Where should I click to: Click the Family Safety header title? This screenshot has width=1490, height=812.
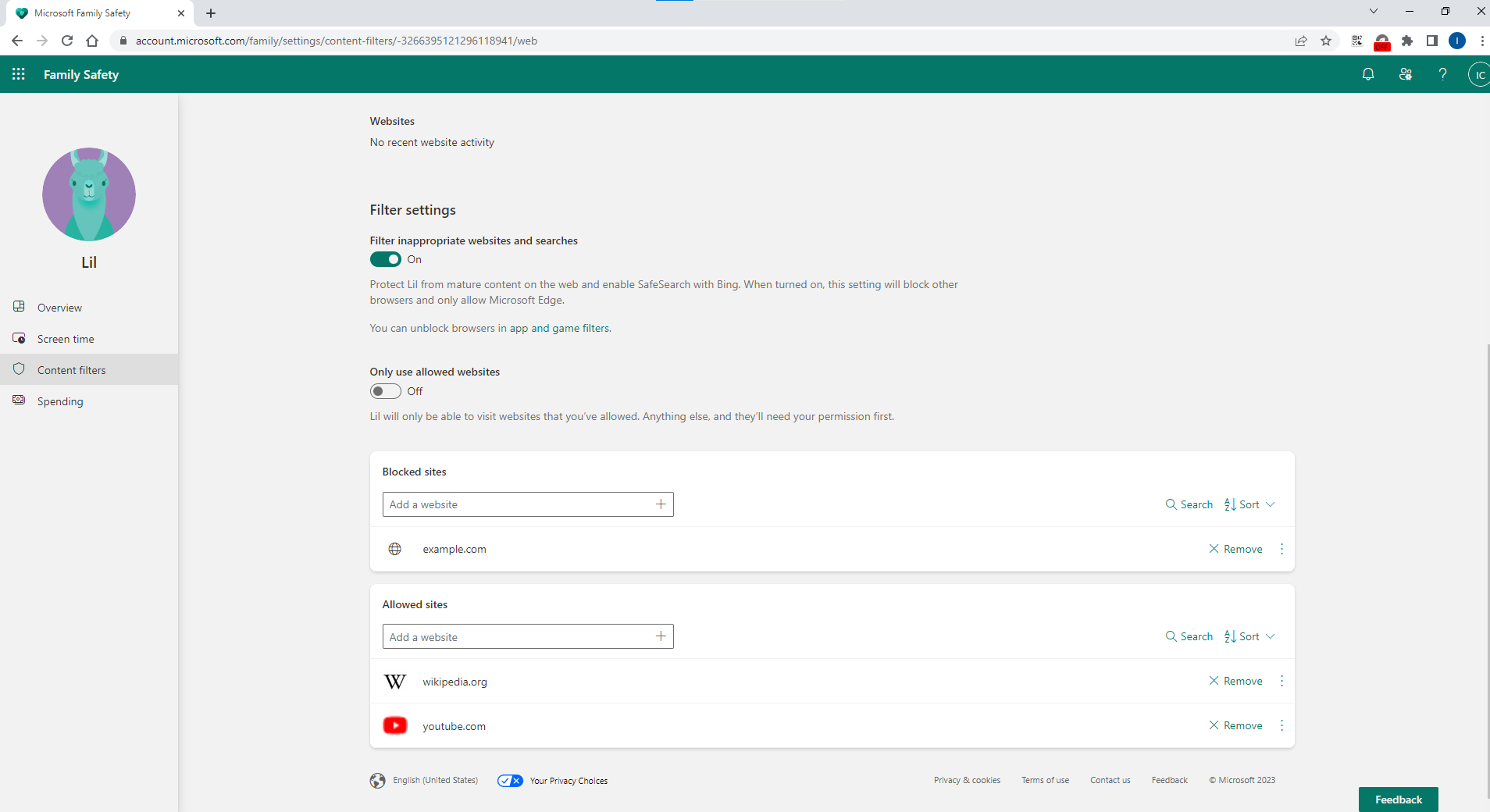point(81,74)
